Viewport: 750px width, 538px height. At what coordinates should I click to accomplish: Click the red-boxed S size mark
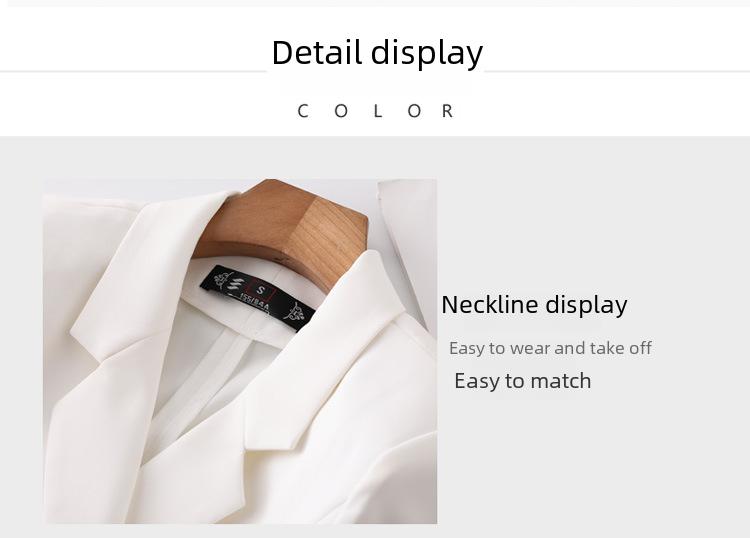[261, 289]
